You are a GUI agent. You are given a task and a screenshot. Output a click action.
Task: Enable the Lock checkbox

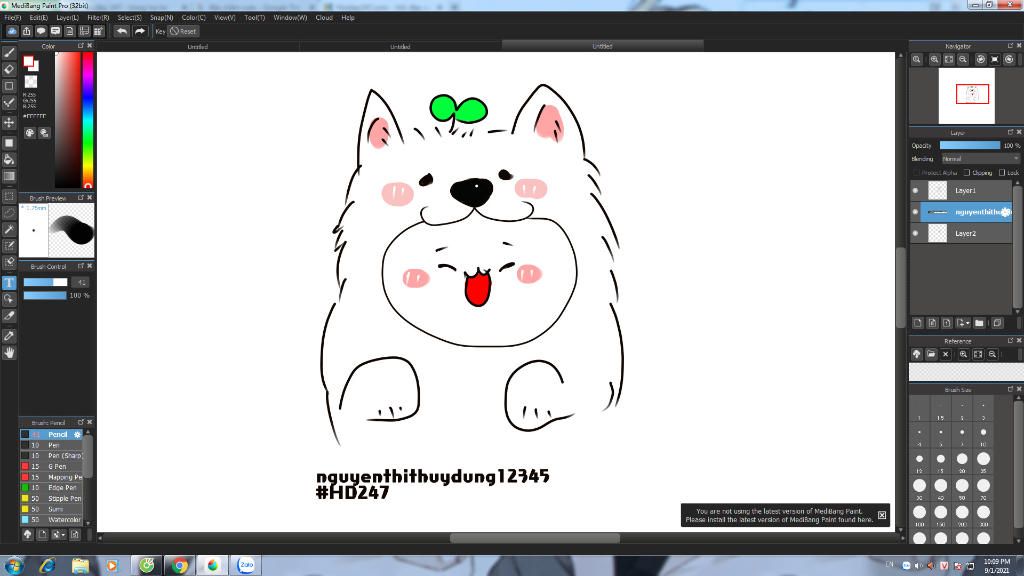tap(1002, 172)
